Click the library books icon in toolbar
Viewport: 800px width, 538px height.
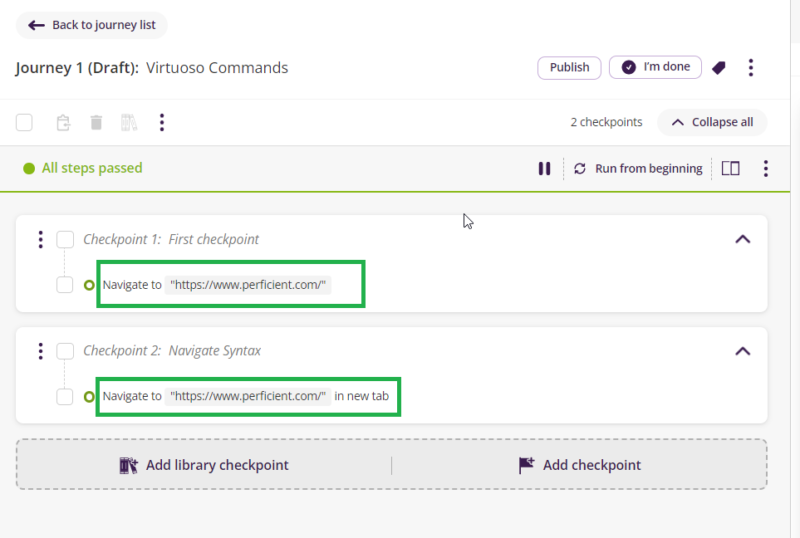[128, 123]
